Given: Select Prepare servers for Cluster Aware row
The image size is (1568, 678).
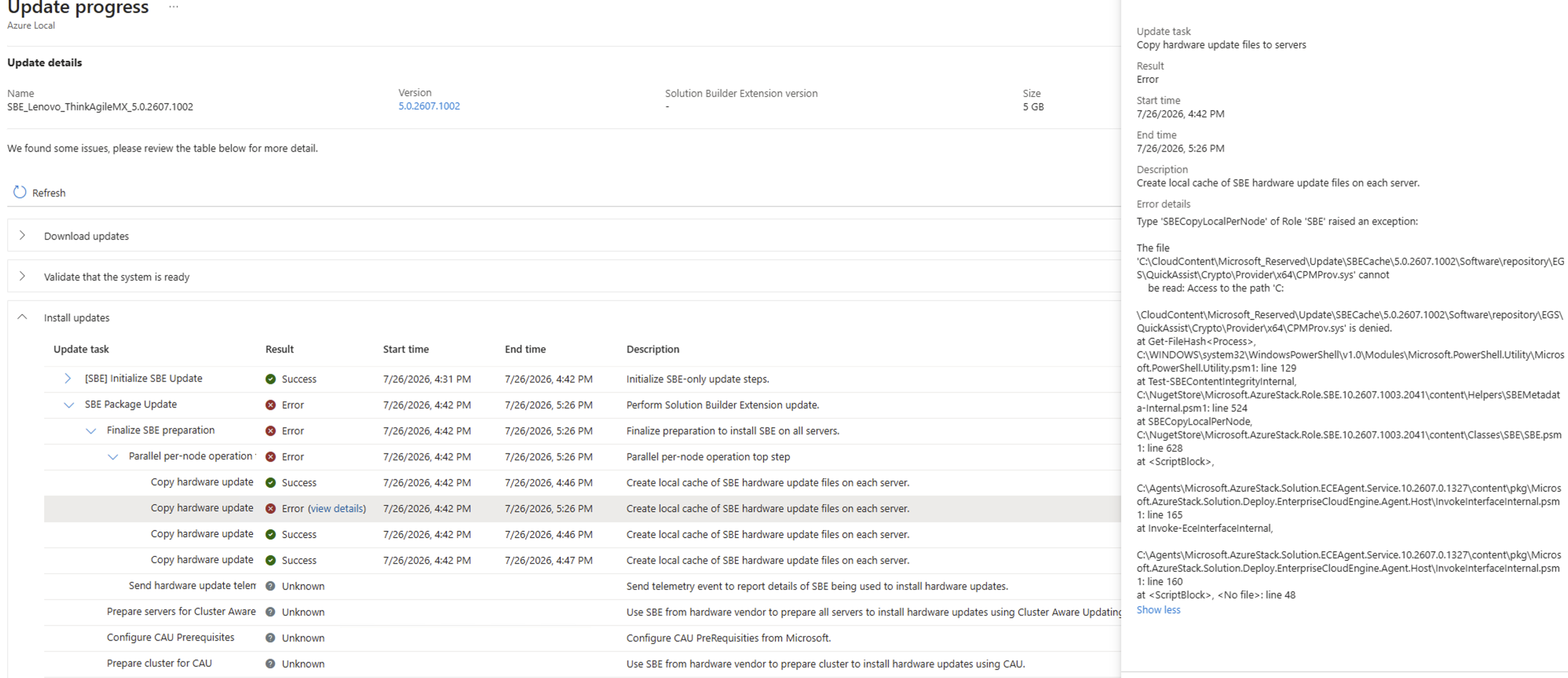Looking at the screenshot, I should [582, 612].
